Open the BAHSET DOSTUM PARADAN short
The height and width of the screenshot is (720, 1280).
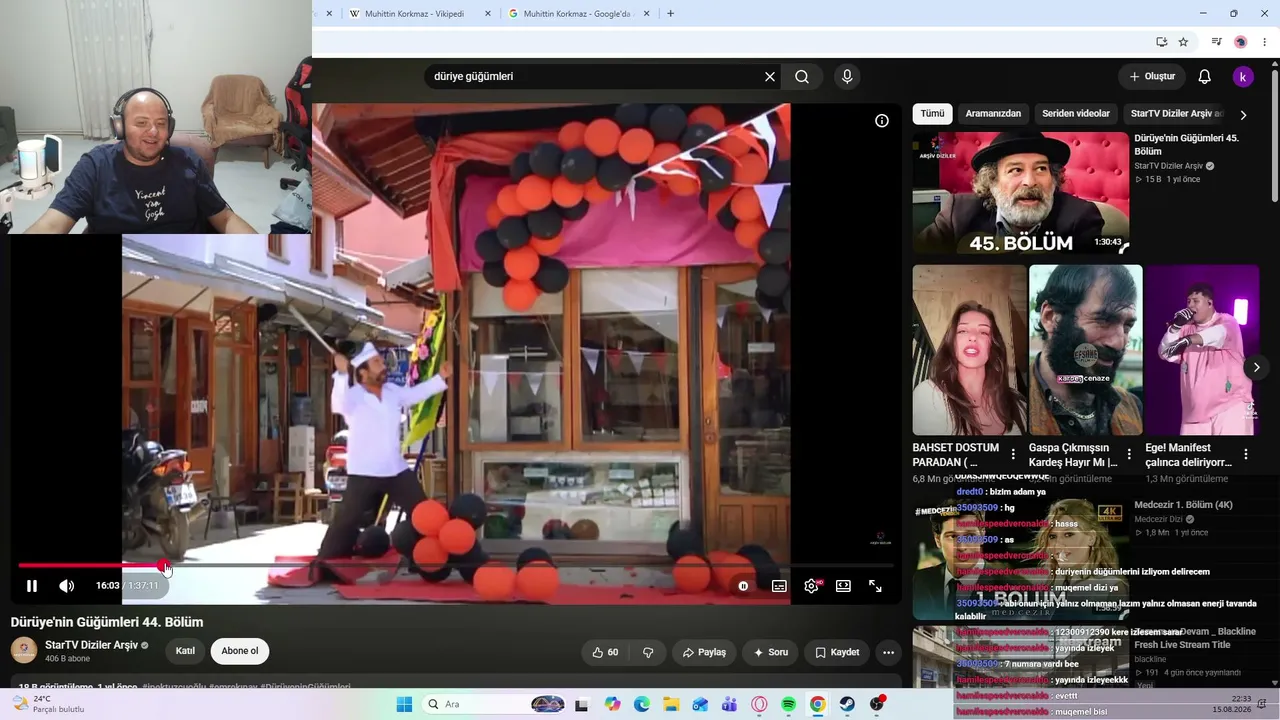point(969,350)
